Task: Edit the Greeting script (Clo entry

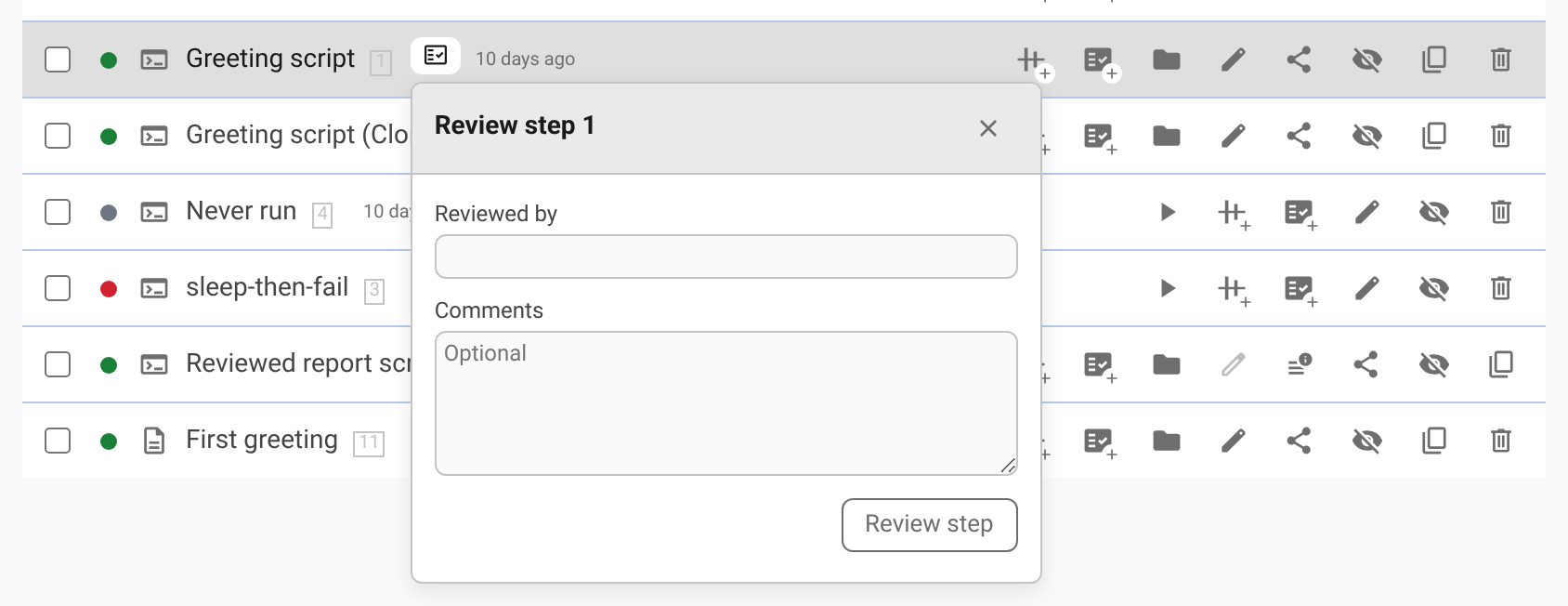Action: pos(1234,137)
